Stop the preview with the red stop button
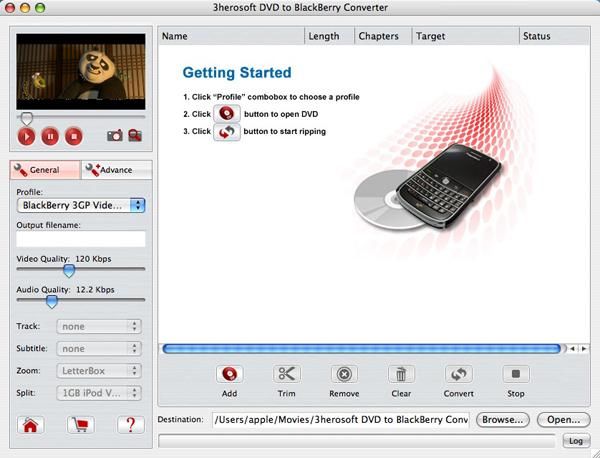 (74, 136)
